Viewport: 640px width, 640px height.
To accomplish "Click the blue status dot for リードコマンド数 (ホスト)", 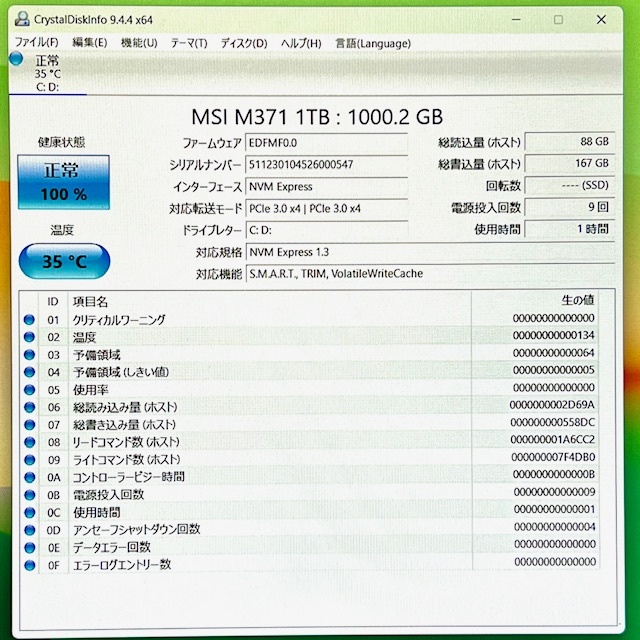I will (x=29, y=442).
